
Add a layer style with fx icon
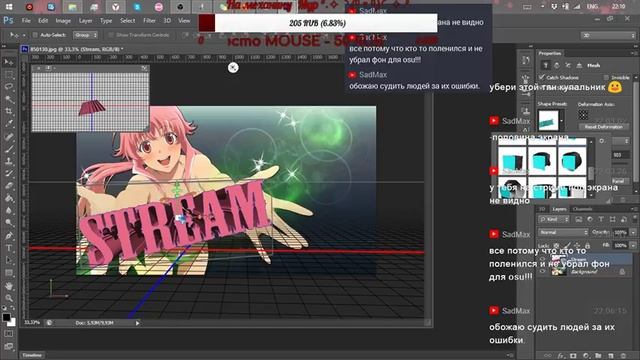pos(561,356)
